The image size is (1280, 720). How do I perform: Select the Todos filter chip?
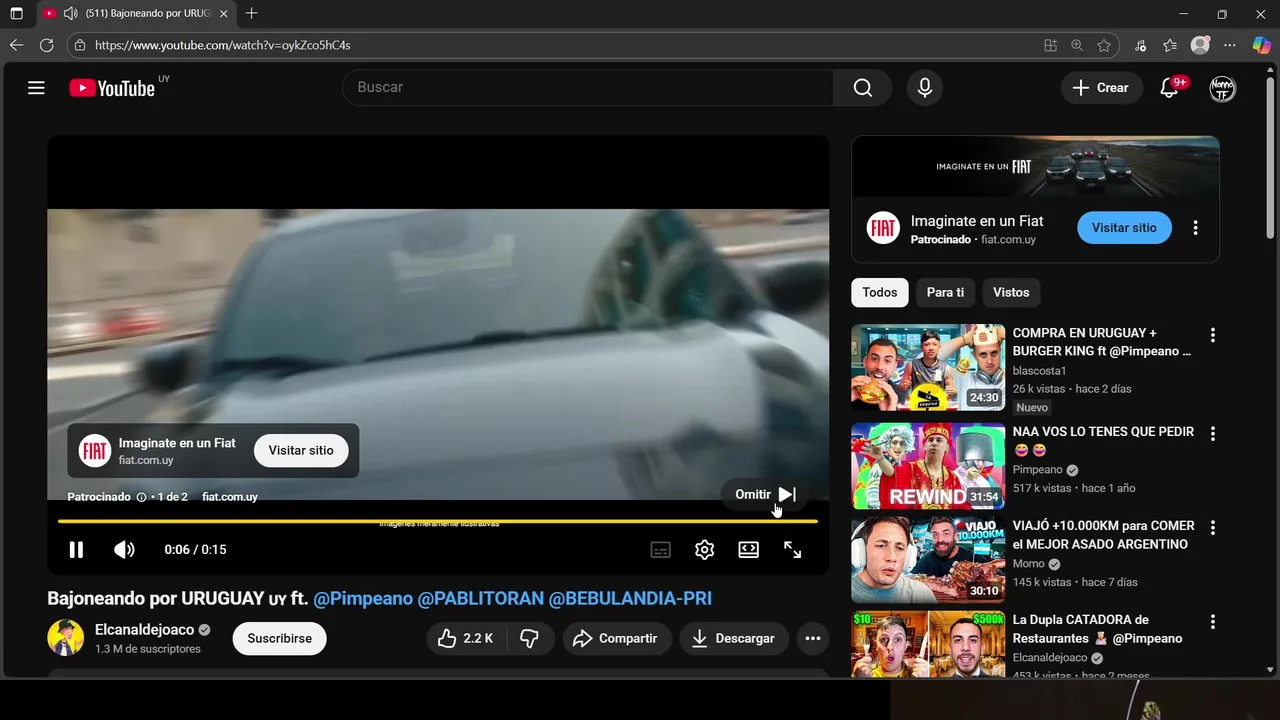(x=880, y=292)
